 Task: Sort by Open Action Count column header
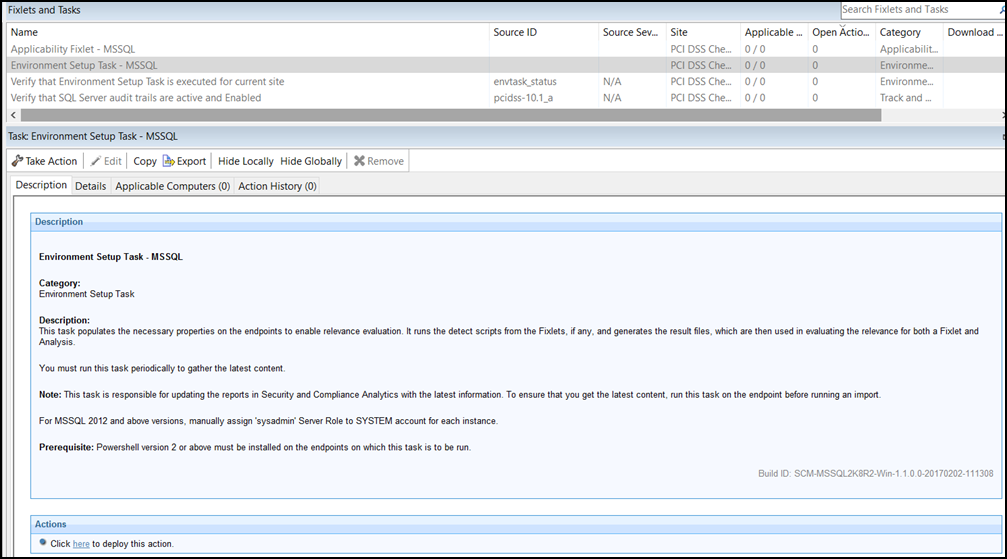(841, 32)
